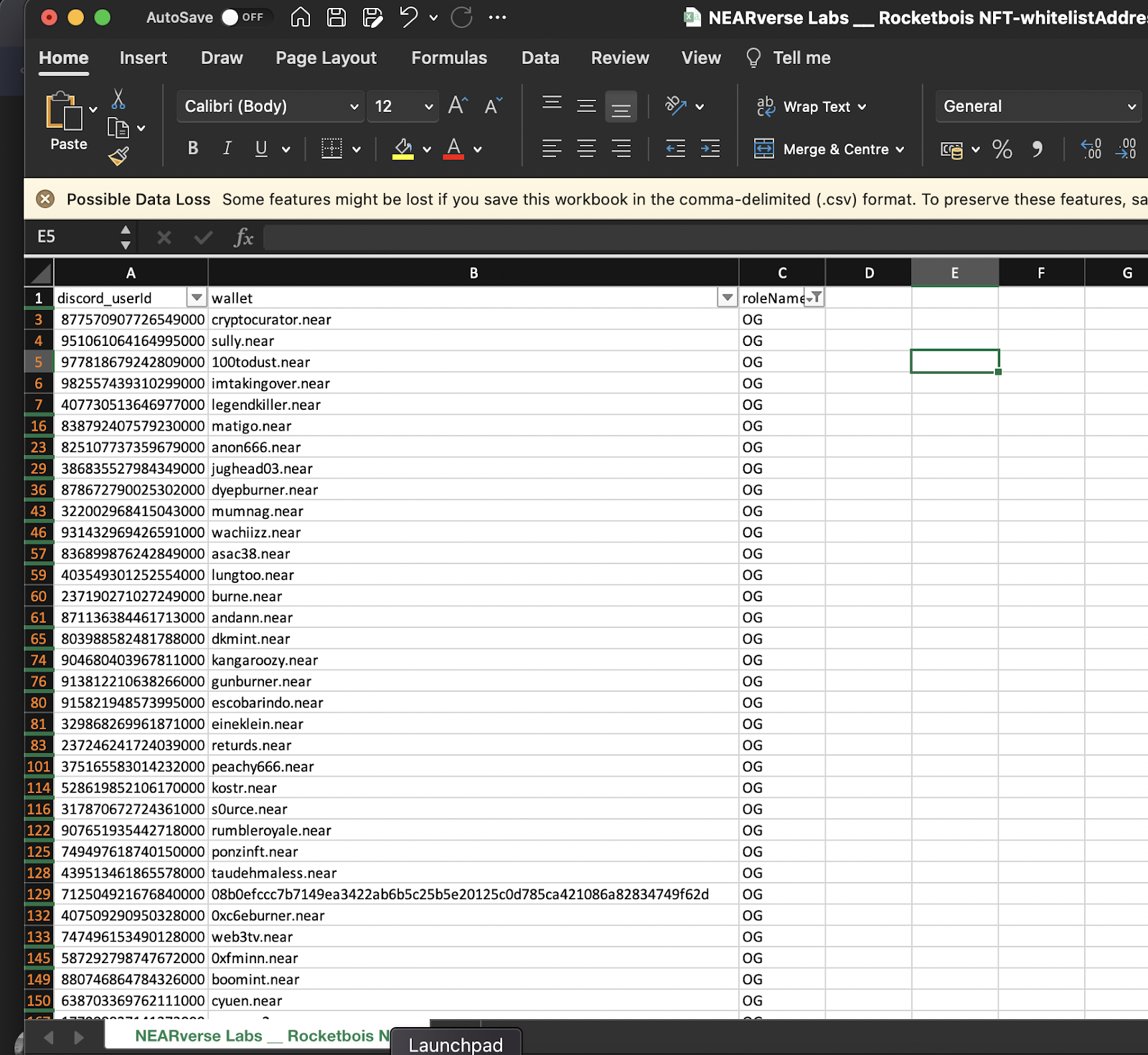Open the more options ellipsis in title bar
Image resolution: width=1148 pixels, height=1055 pixels.
(497, 17)
